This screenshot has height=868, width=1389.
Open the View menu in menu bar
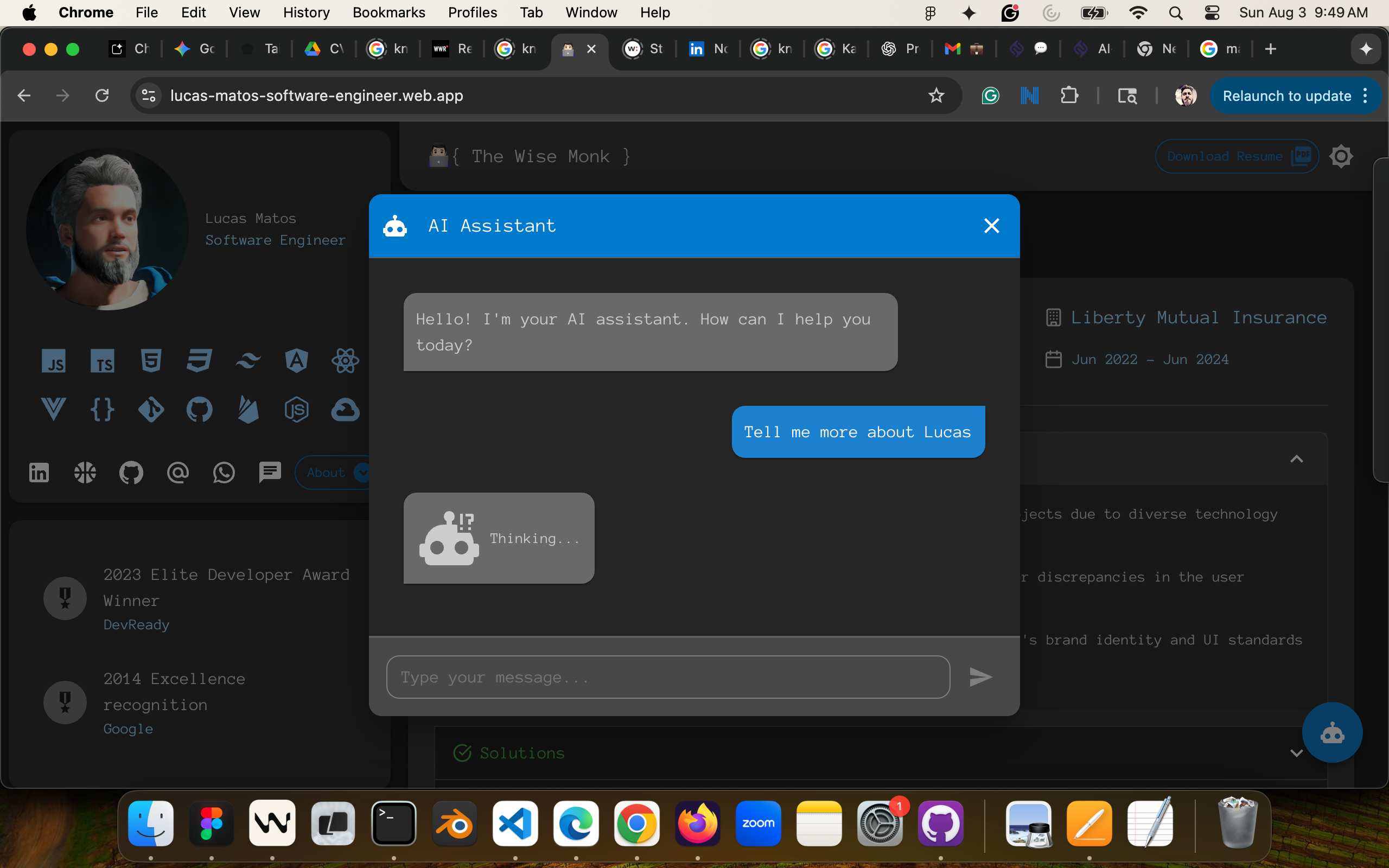pos(244,12)
